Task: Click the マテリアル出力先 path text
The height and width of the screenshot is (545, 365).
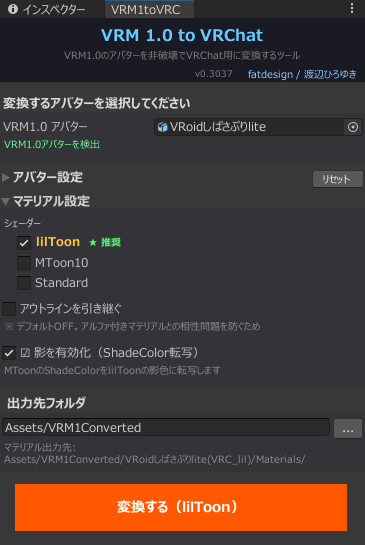Action: click(154, 454)
